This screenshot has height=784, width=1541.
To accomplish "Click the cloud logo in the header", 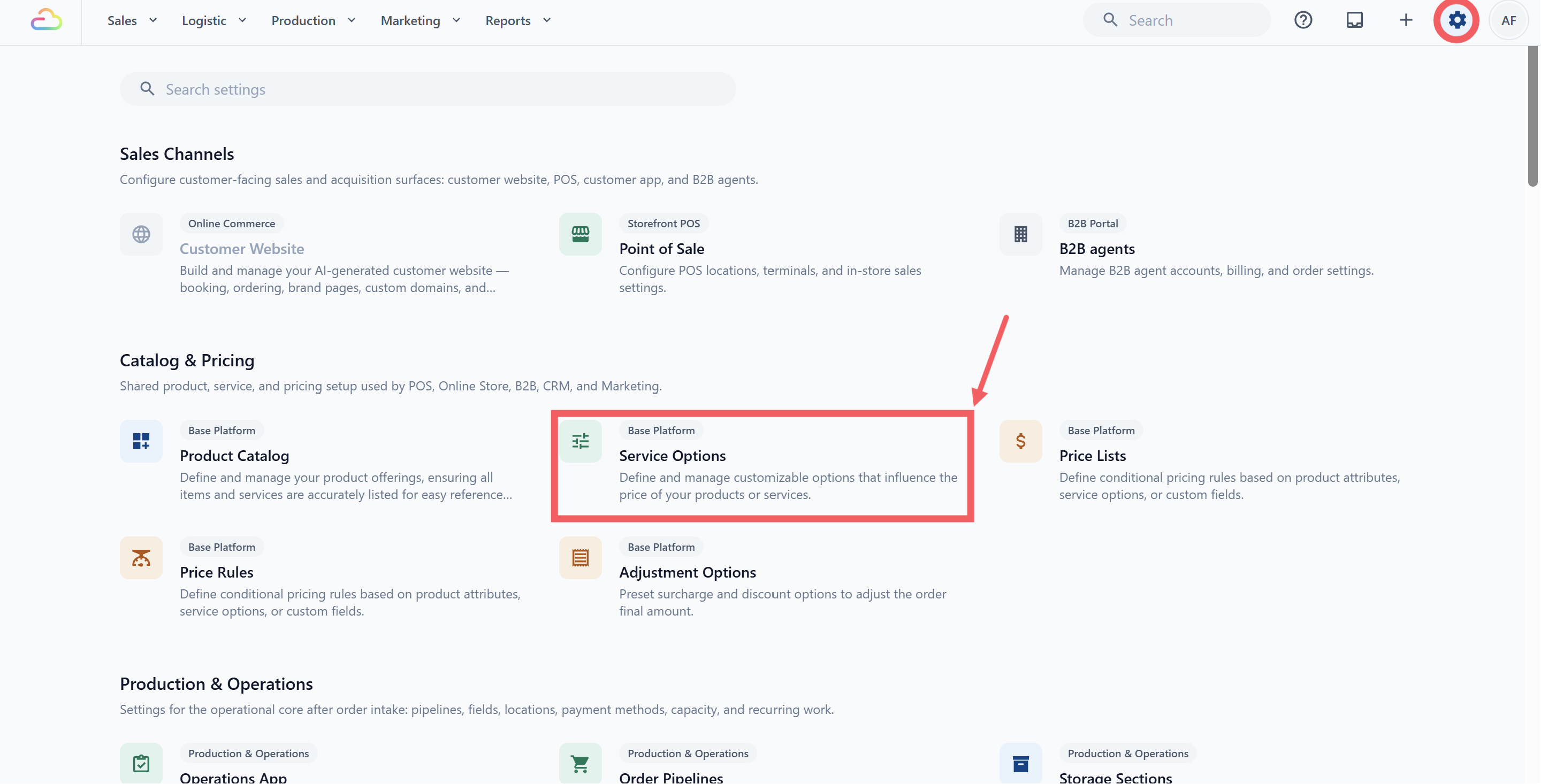I will point(46,20).
